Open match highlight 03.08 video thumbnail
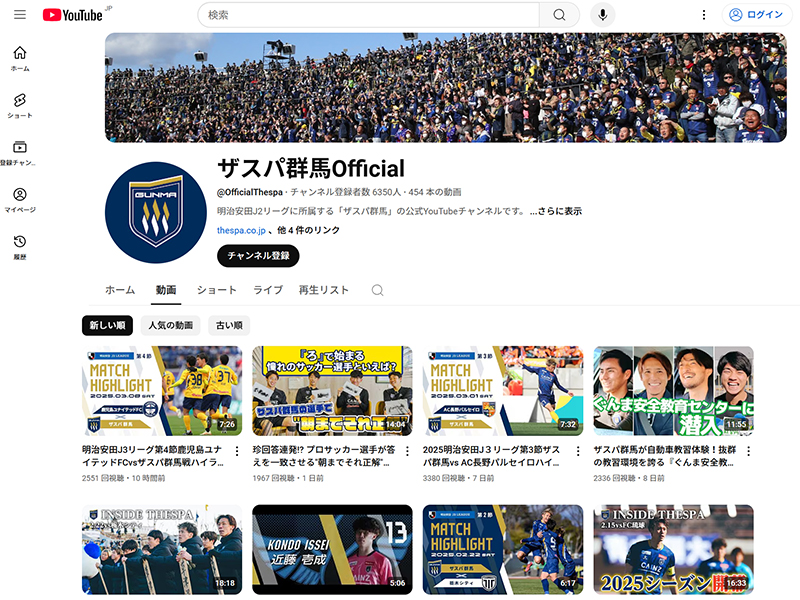Image resolution: width=800 pixels, height=600 pixels. coord(162,391)
